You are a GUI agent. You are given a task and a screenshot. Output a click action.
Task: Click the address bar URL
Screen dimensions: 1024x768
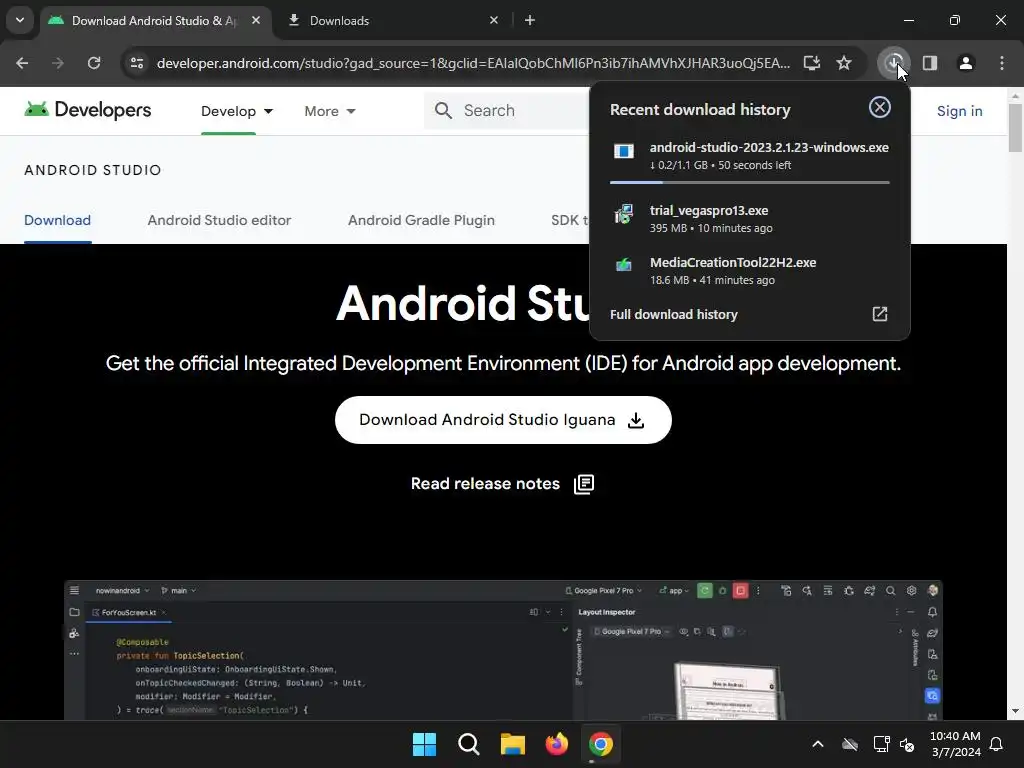(473, 63)
